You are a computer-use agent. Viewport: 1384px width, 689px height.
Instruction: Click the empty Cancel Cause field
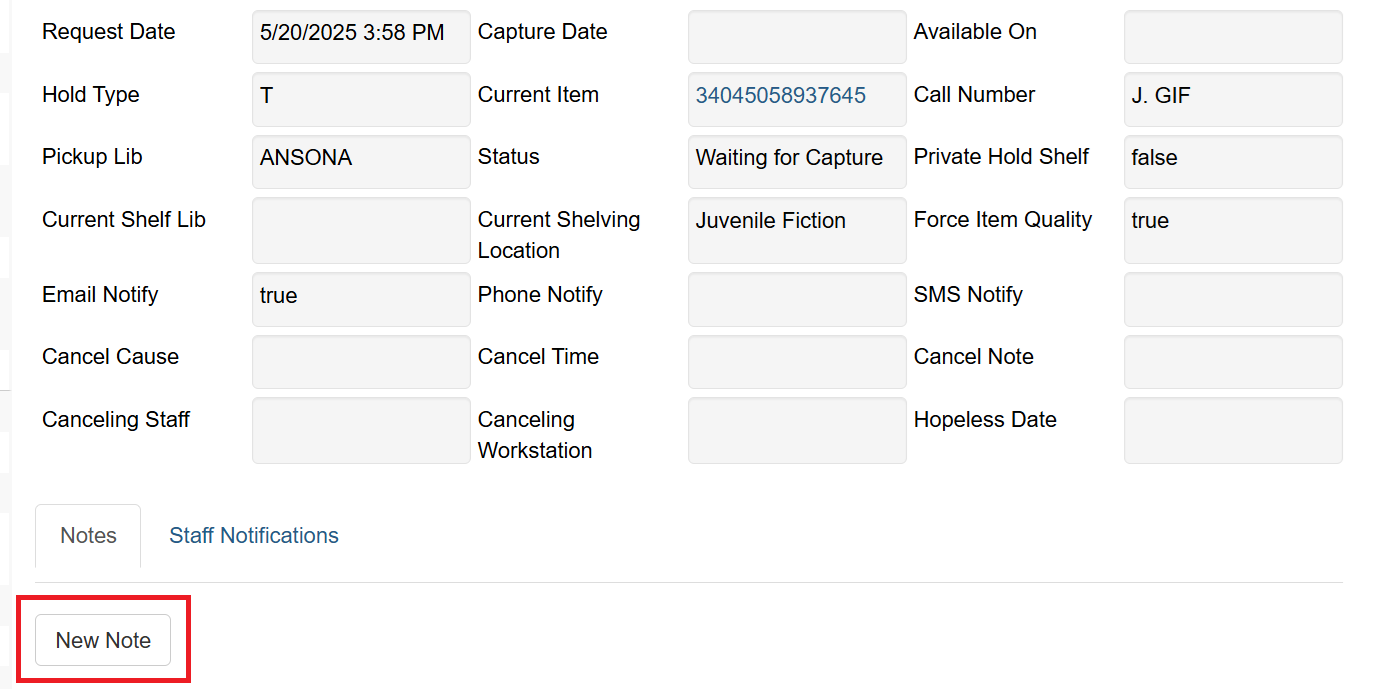361,361
